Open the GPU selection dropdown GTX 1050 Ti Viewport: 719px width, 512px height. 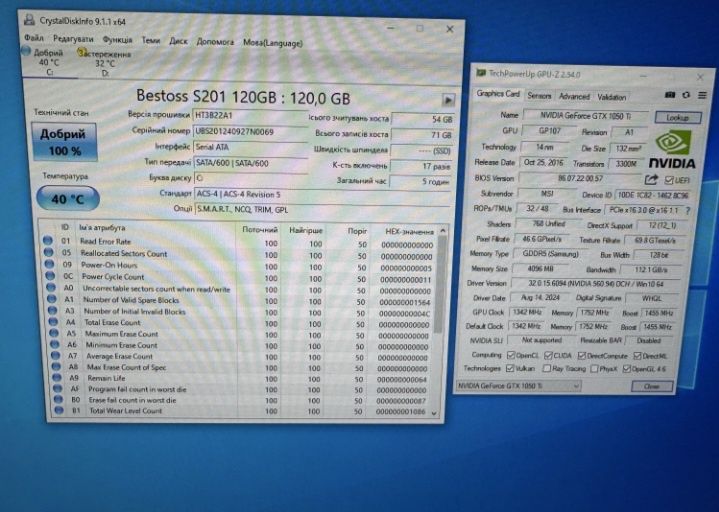click(x=519, y=386)
